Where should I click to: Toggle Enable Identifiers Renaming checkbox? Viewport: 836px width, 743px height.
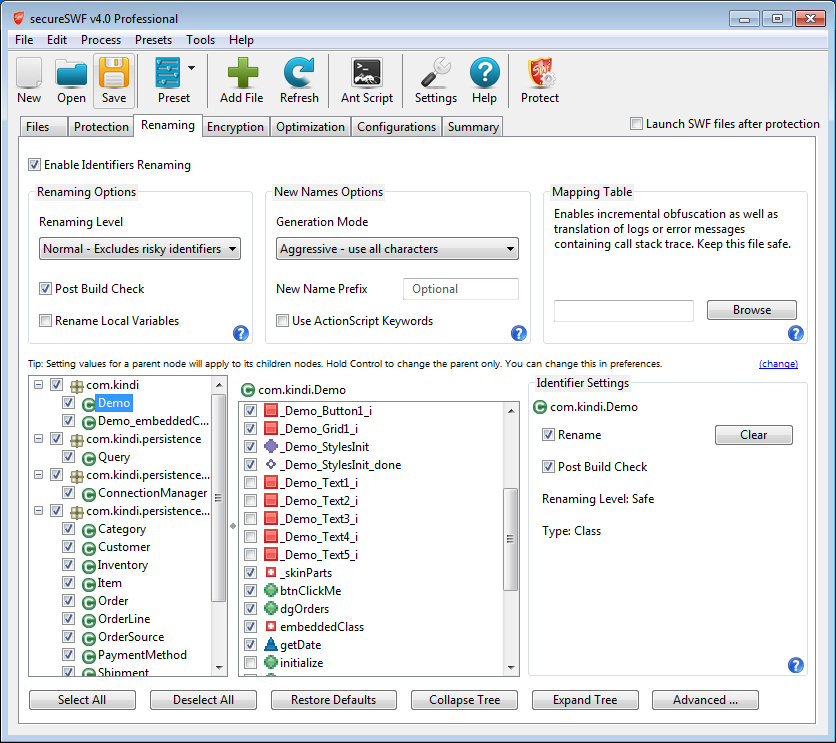pyautogui.click(x=35, y=165)
